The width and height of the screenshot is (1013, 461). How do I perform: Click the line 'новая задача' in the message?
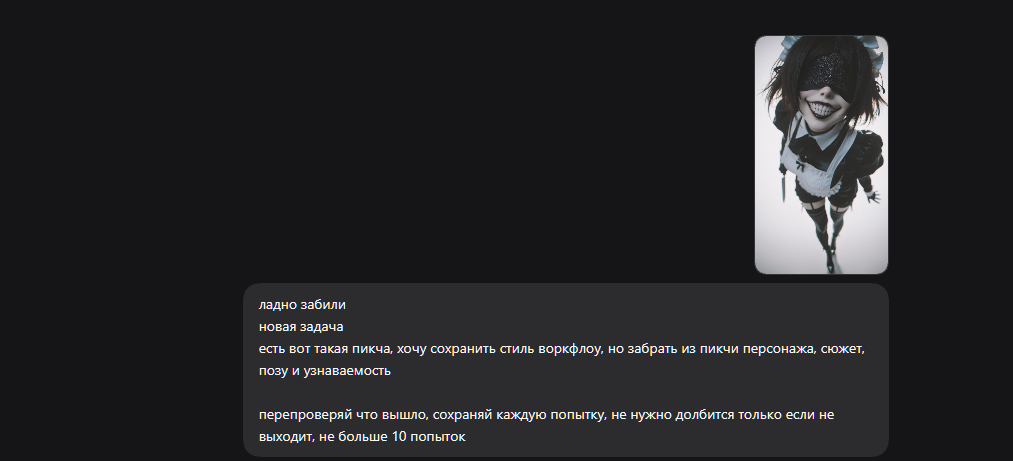[301, 327]
